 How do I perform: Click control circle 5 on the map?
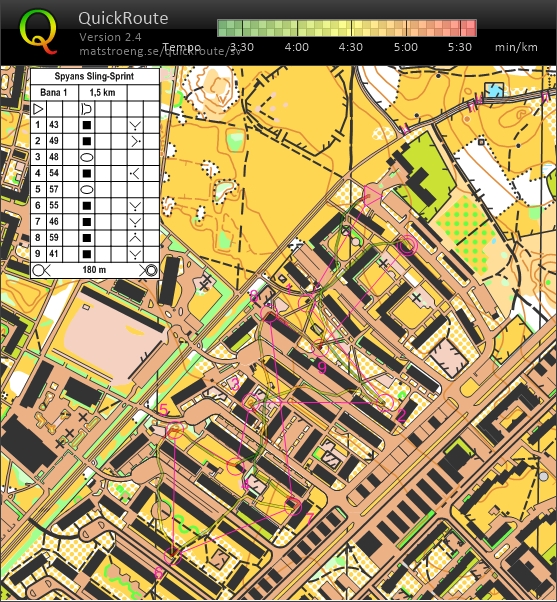coord(175,430)
